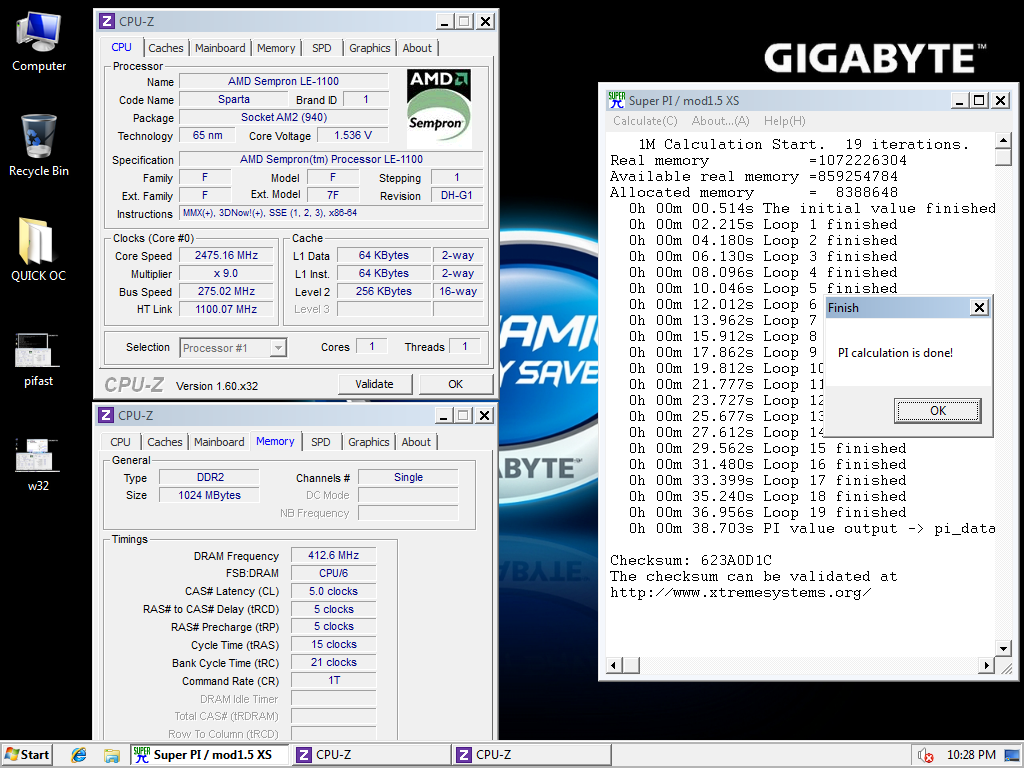Image resolution: width=1024 pixels, height=768 pixels.
Task: Open SPD tab in lower CPU-Z window
Action: (x=320, y=442)
